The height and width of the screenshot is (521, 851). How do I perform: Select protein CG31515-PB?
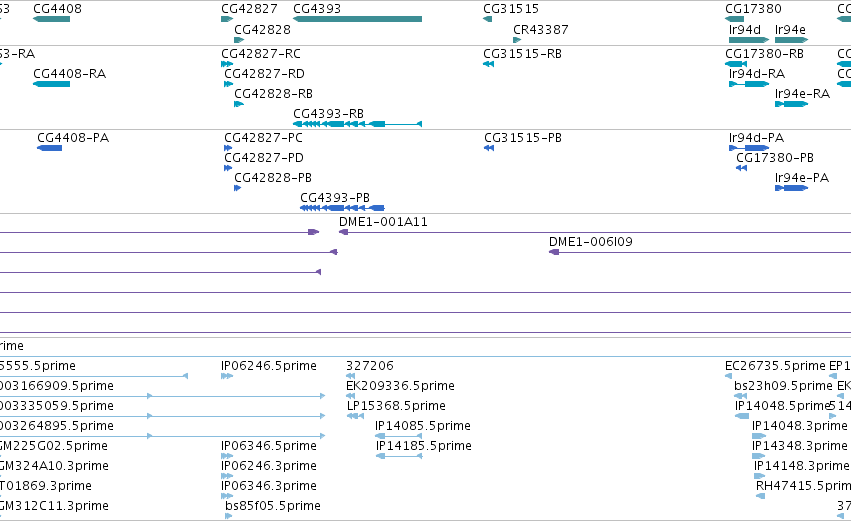(523, 138)
